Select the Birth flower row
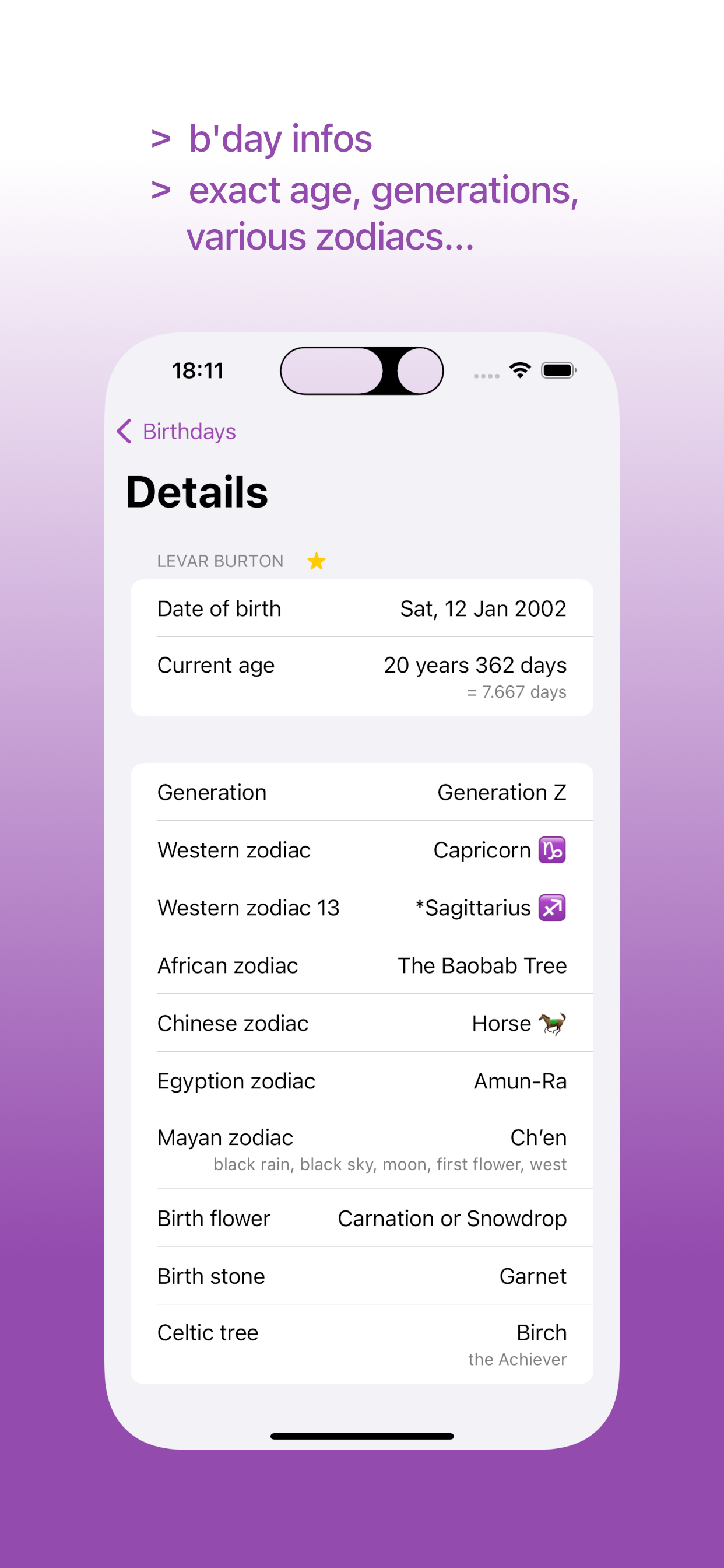 pos(362,1218)
